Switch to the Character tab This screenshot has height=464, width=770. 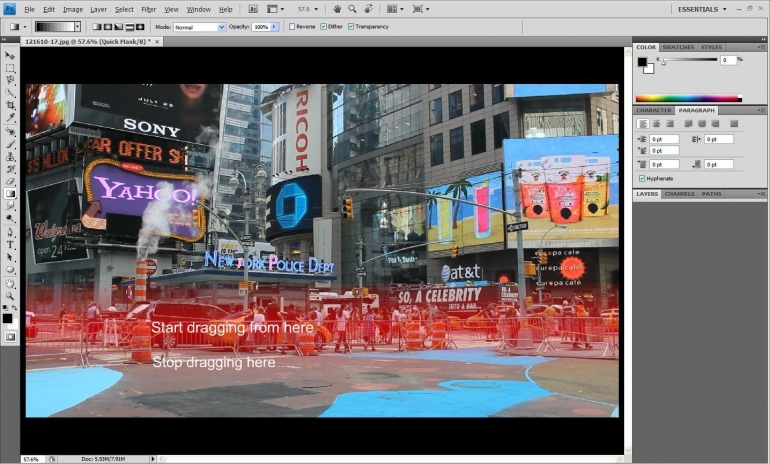(654, 110)
